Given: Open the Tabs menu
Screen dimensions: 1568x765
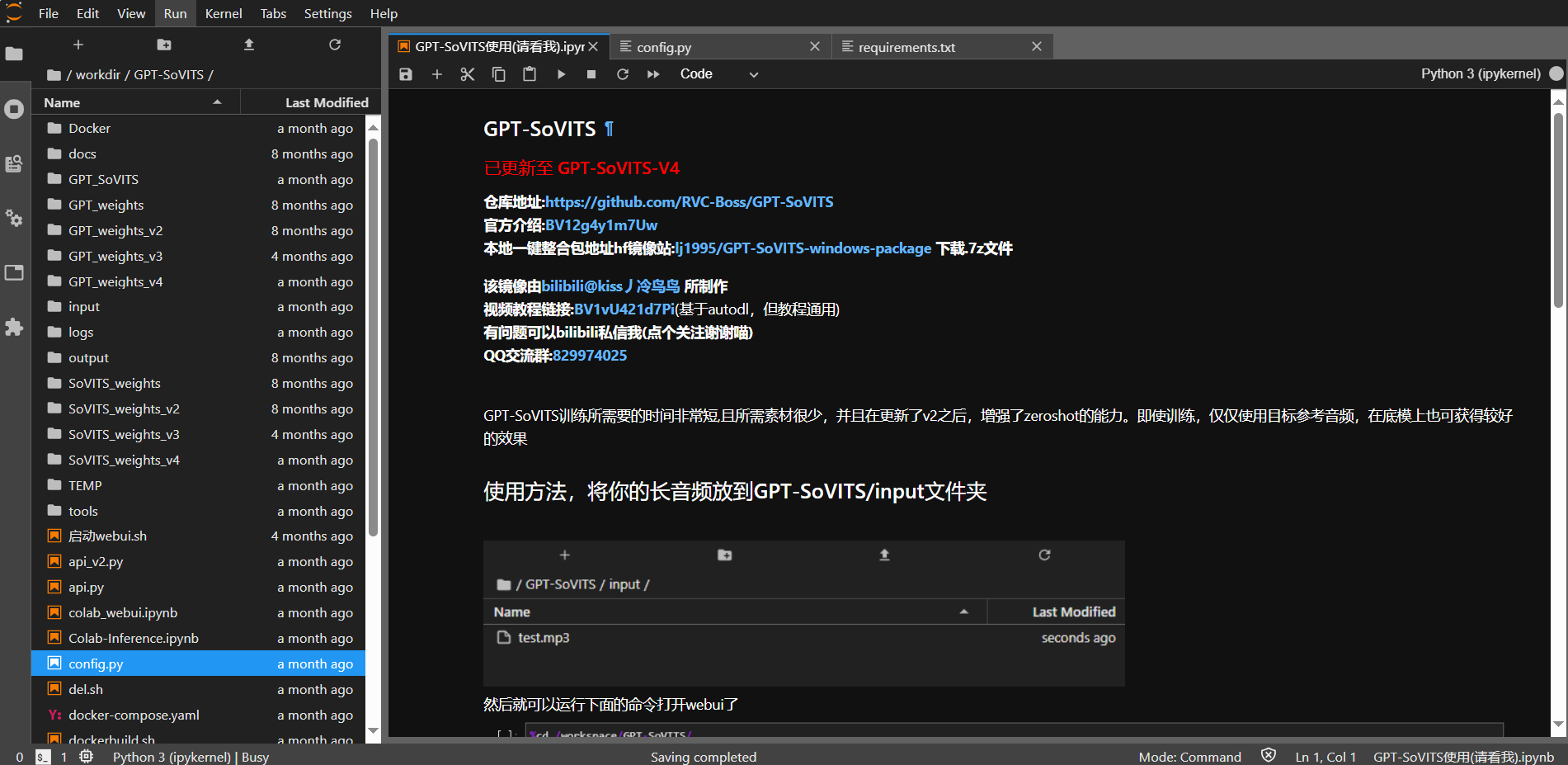Looking at the screenshot, I should tap(273, 13).
